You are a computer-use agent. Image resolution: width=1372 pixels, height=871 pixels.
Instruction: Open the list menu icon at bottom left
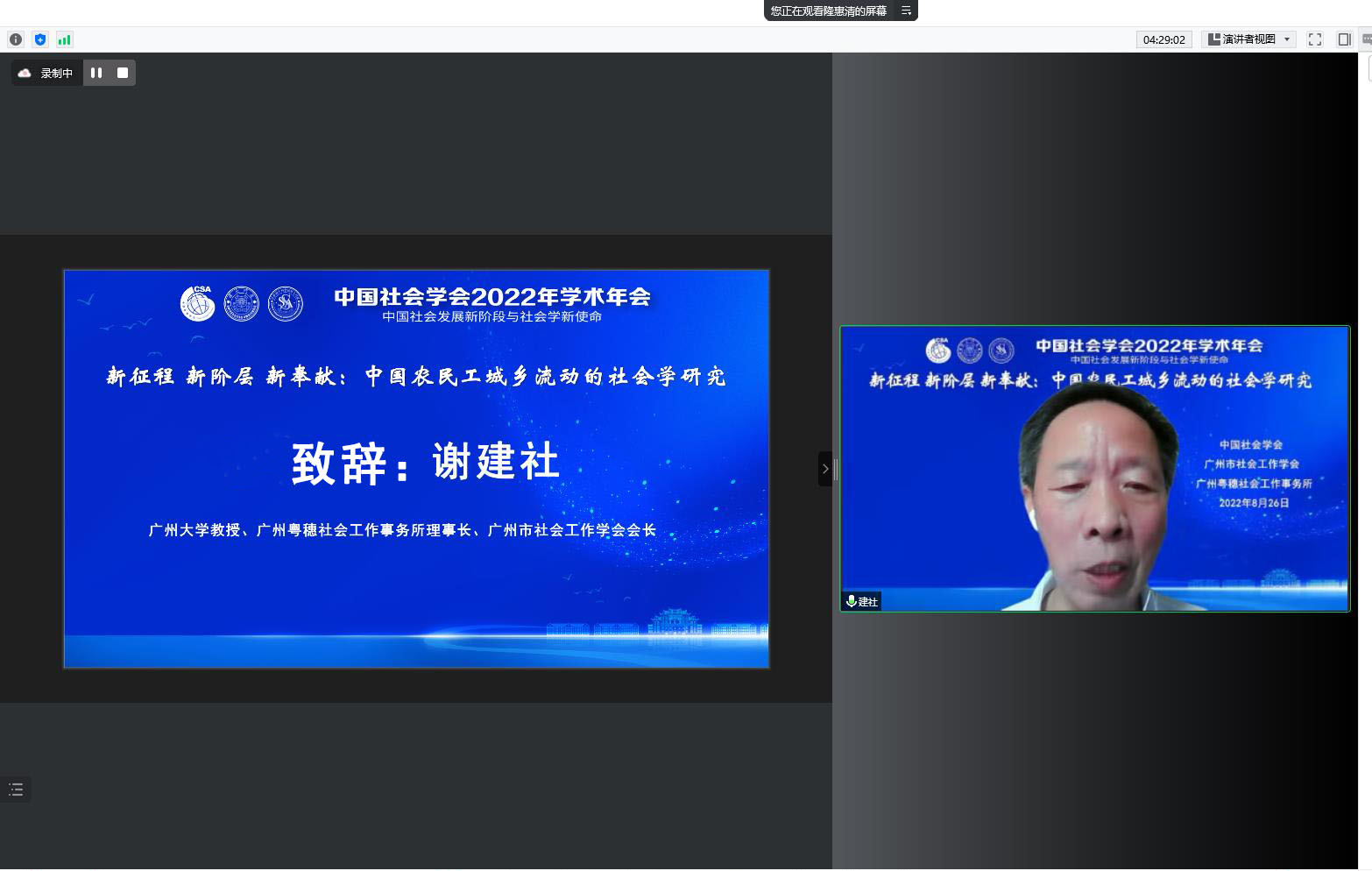(x=16, y=790)
